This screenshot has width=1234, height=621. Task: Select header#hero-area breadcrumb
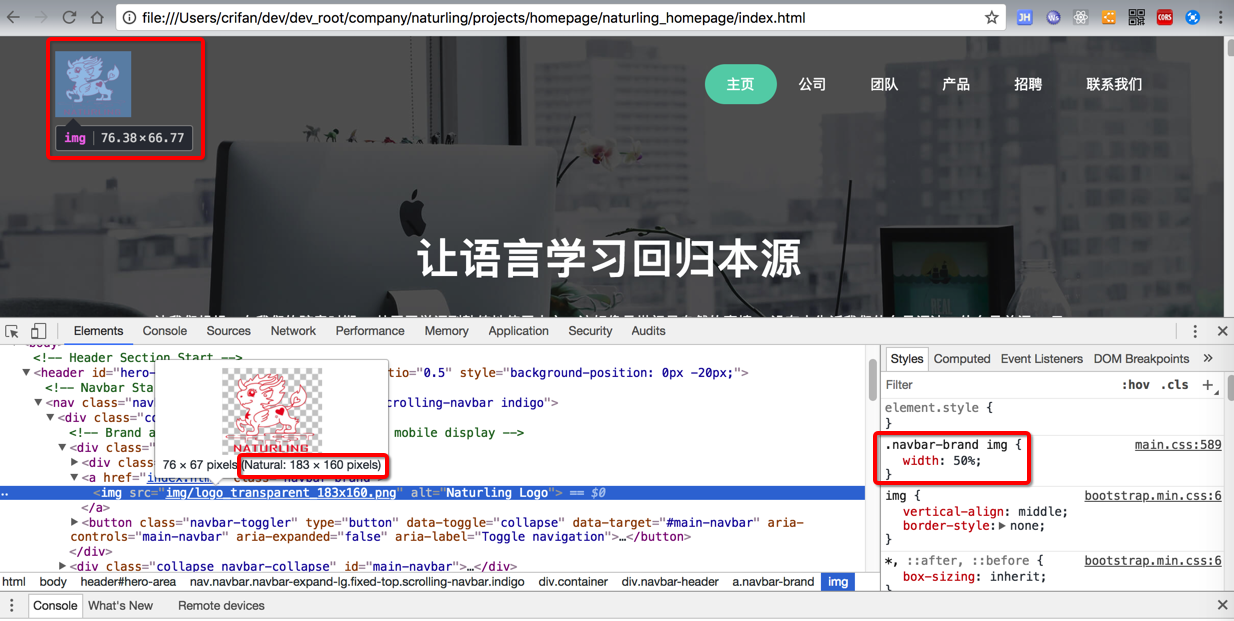coord(128,582)
